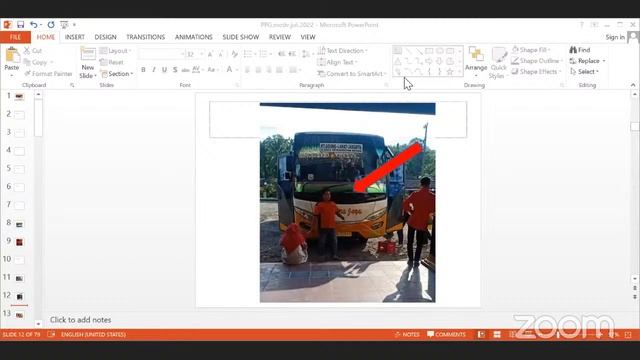Image resolution: width=640 pixels, height=360 pixels.
Task: Click the Redo/Repeat circular arrow icon
Action: point(51,25)
